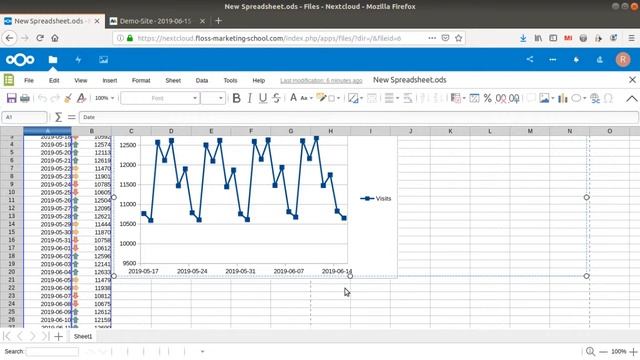Toggle the Wrap text icon

(407, 98)
